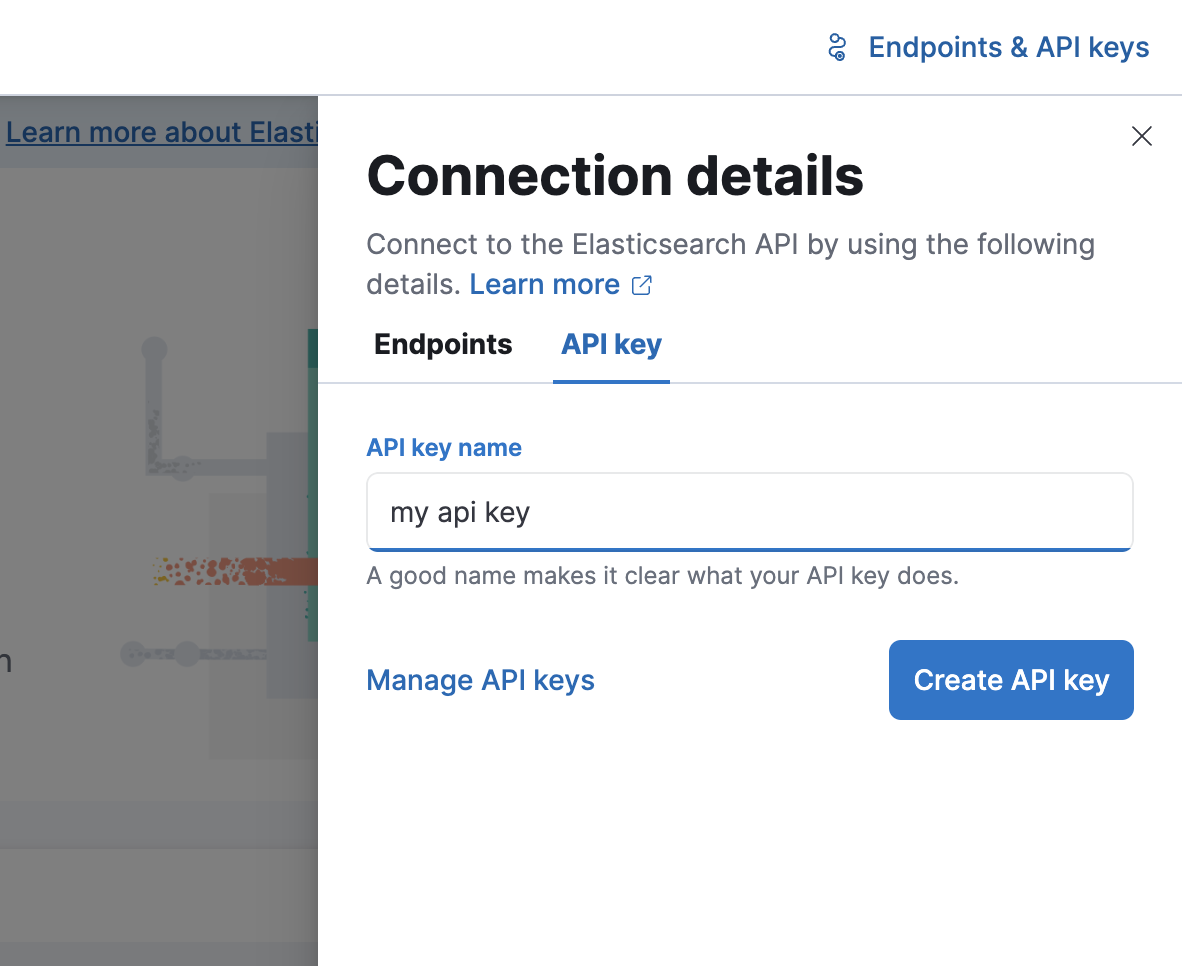
Task: Open the Endpoints & API keys header link
Action: coord(1008,47)
